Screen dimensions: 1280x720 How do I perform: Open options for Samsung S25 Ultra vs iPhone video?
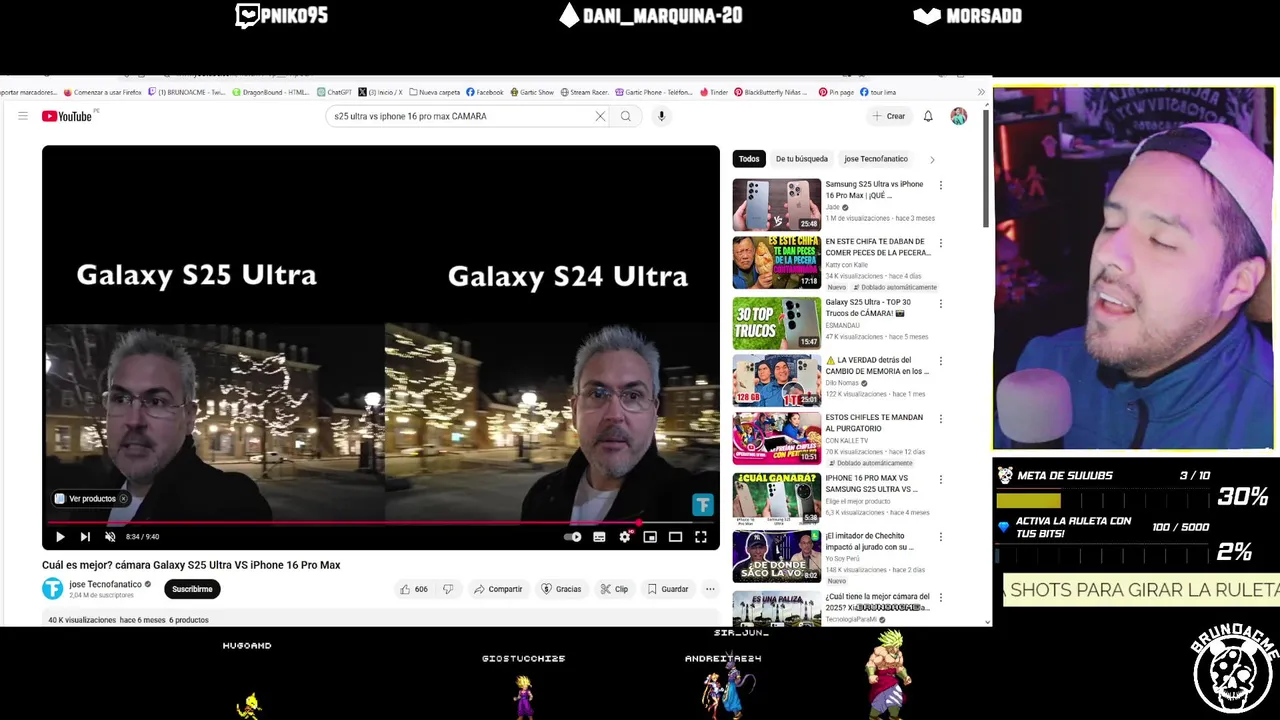940,185
